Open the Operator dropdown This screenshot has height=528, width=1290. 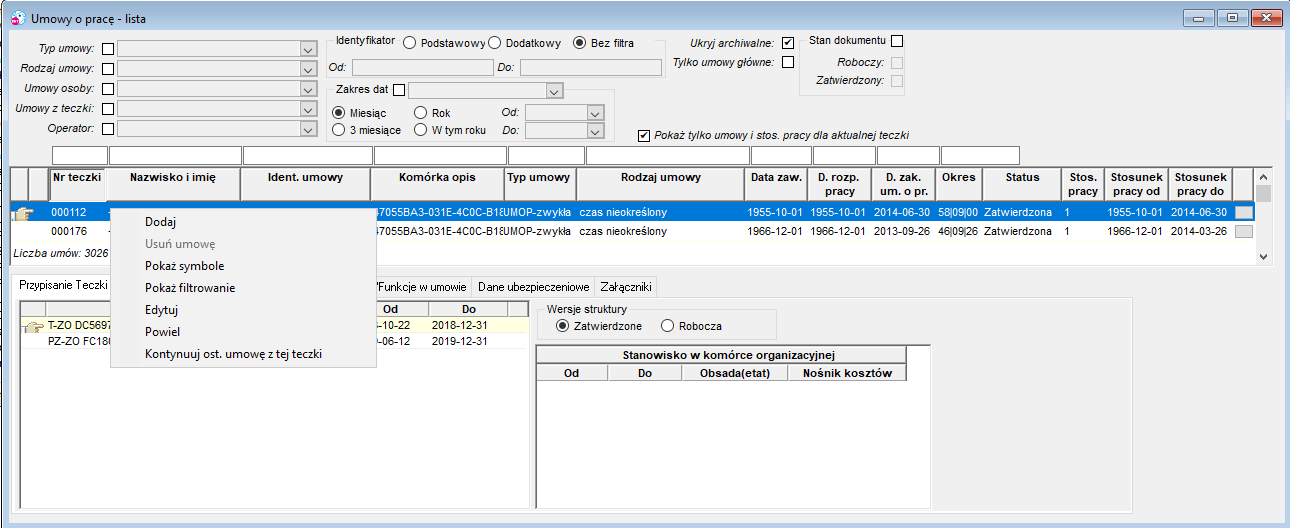307,128
